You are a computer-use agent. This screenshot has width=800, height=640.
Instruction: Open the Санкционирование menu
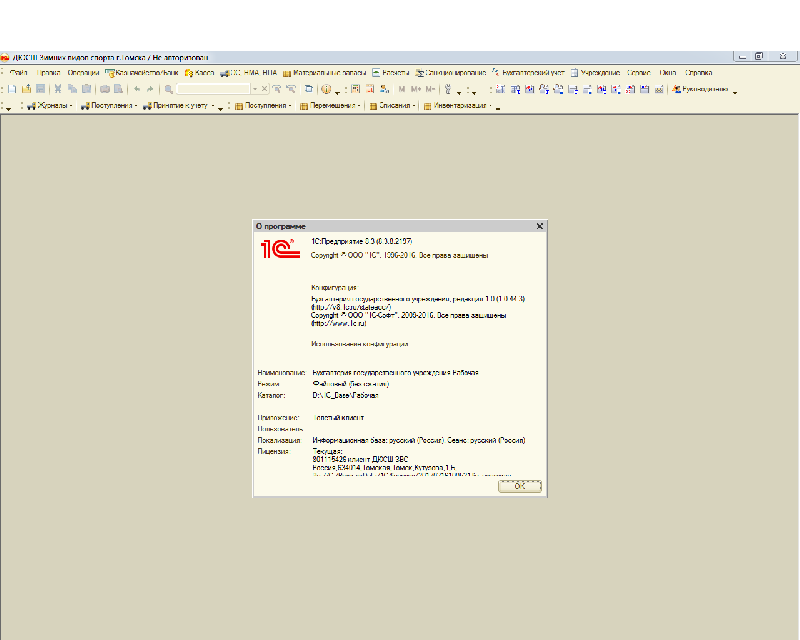[x=450, y=72]
